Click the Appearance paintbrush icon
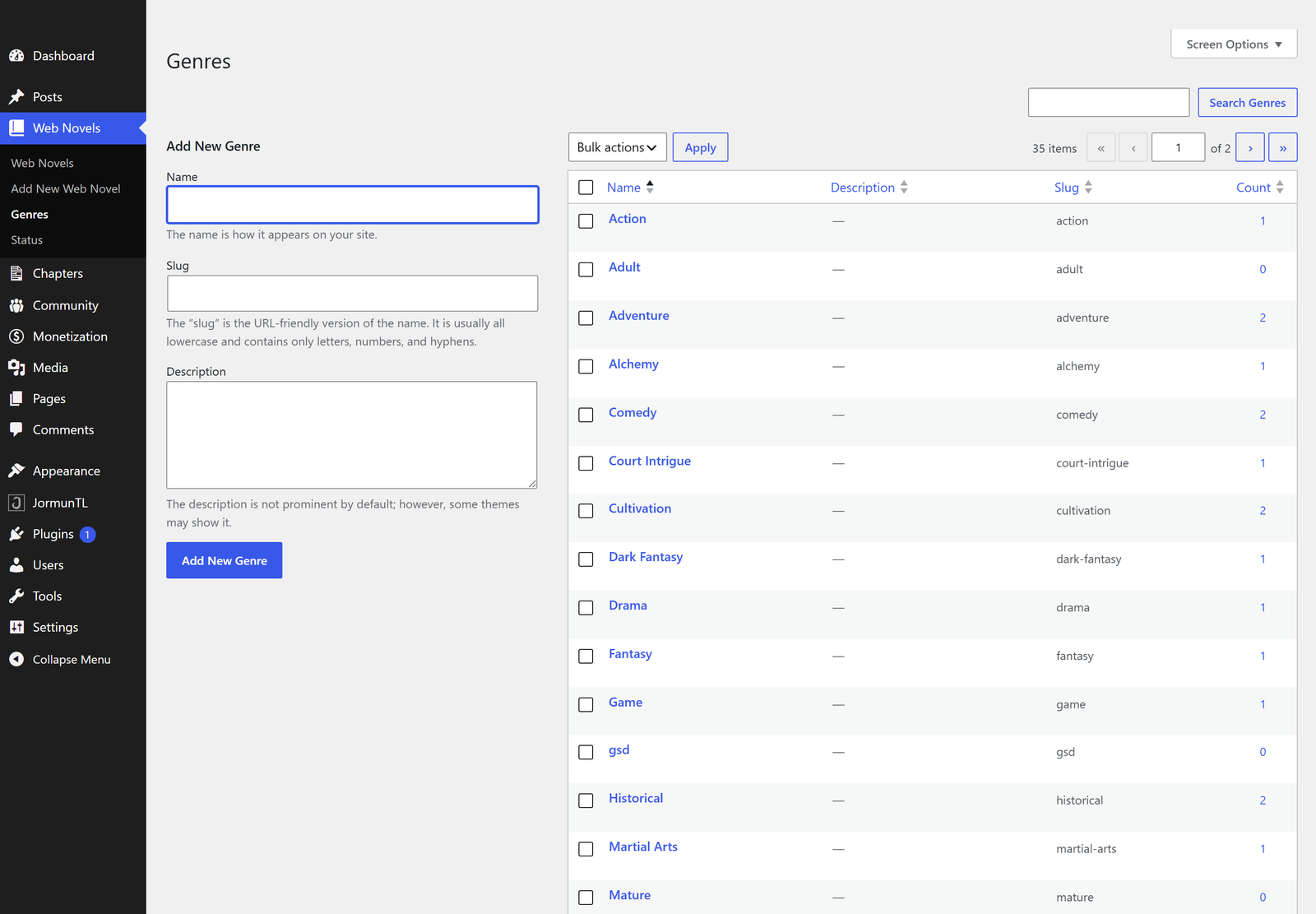The width and height of the screenshot is (1316, 914). 16,471
